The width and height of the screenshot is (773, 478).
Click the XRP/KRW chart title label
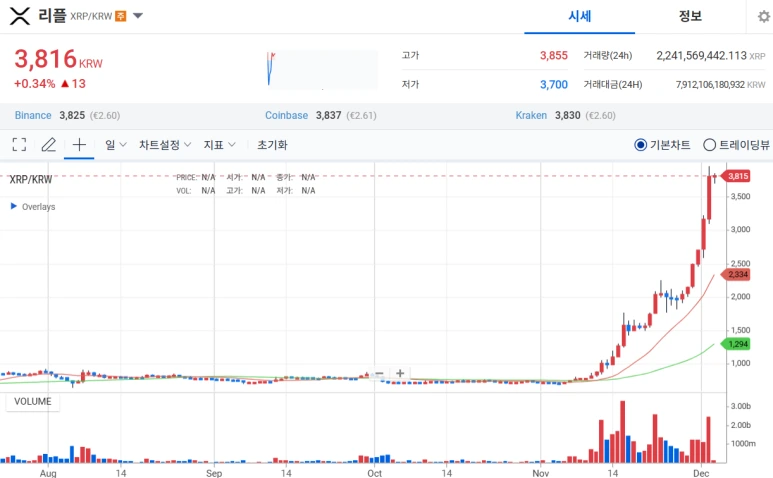(31, 179)
